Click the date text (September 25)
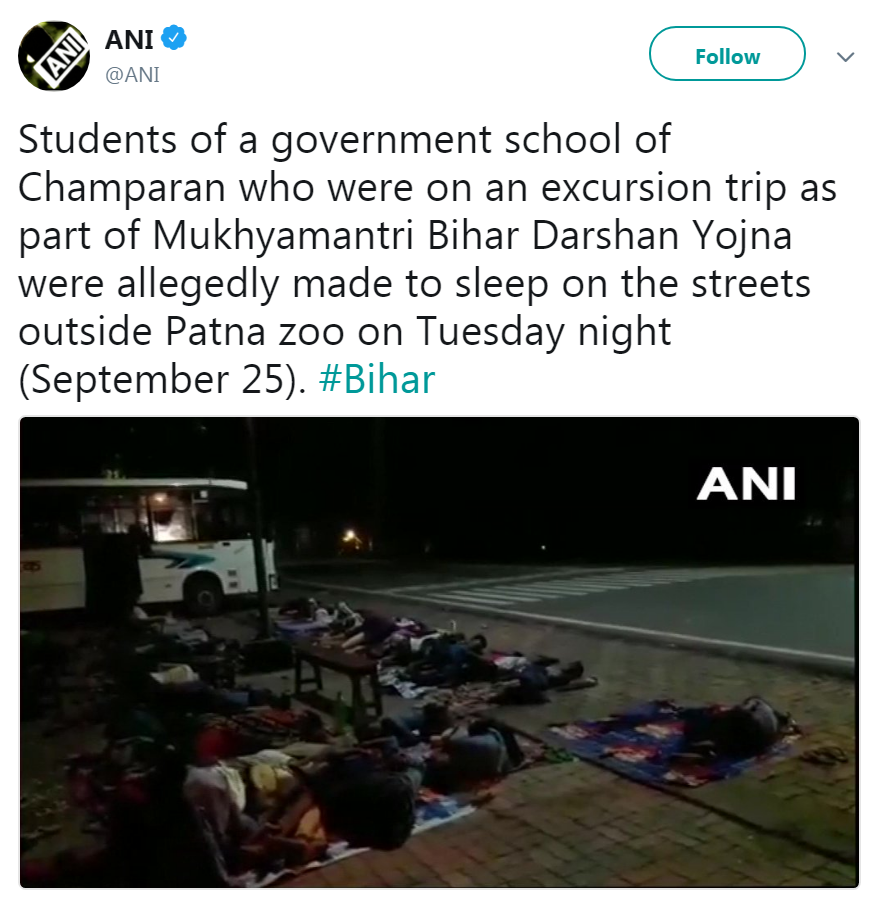 (162, 379)
